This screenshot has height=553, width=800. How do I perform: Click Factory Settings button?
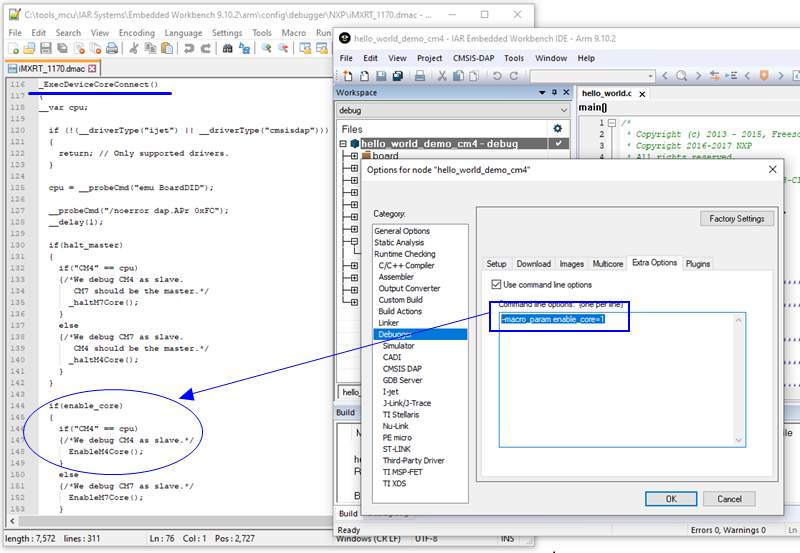tap(737, 219)
